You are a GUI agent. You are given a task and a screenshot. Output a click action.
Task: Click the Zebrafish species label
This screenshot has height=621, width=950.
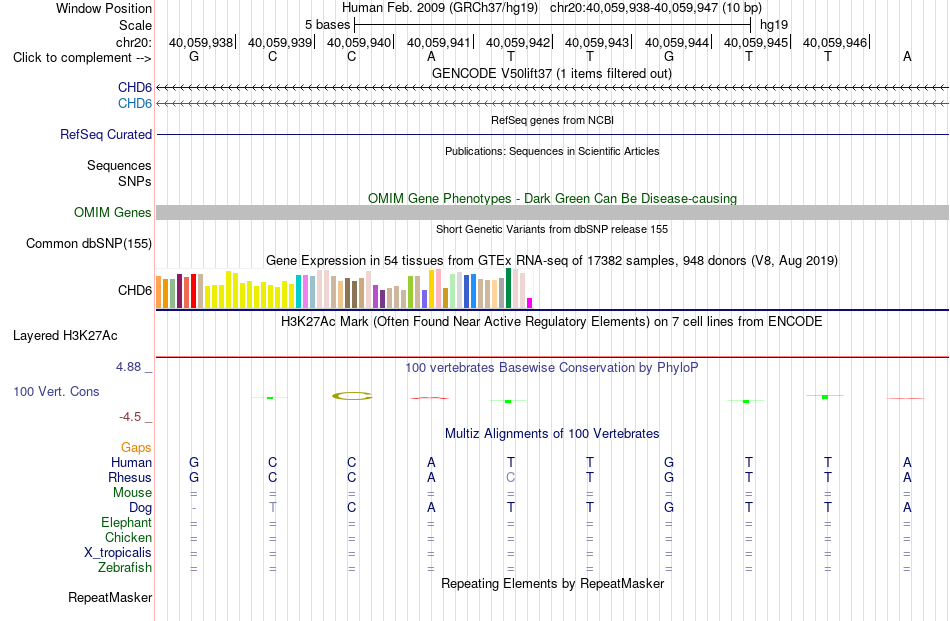(x=125, y=568)
